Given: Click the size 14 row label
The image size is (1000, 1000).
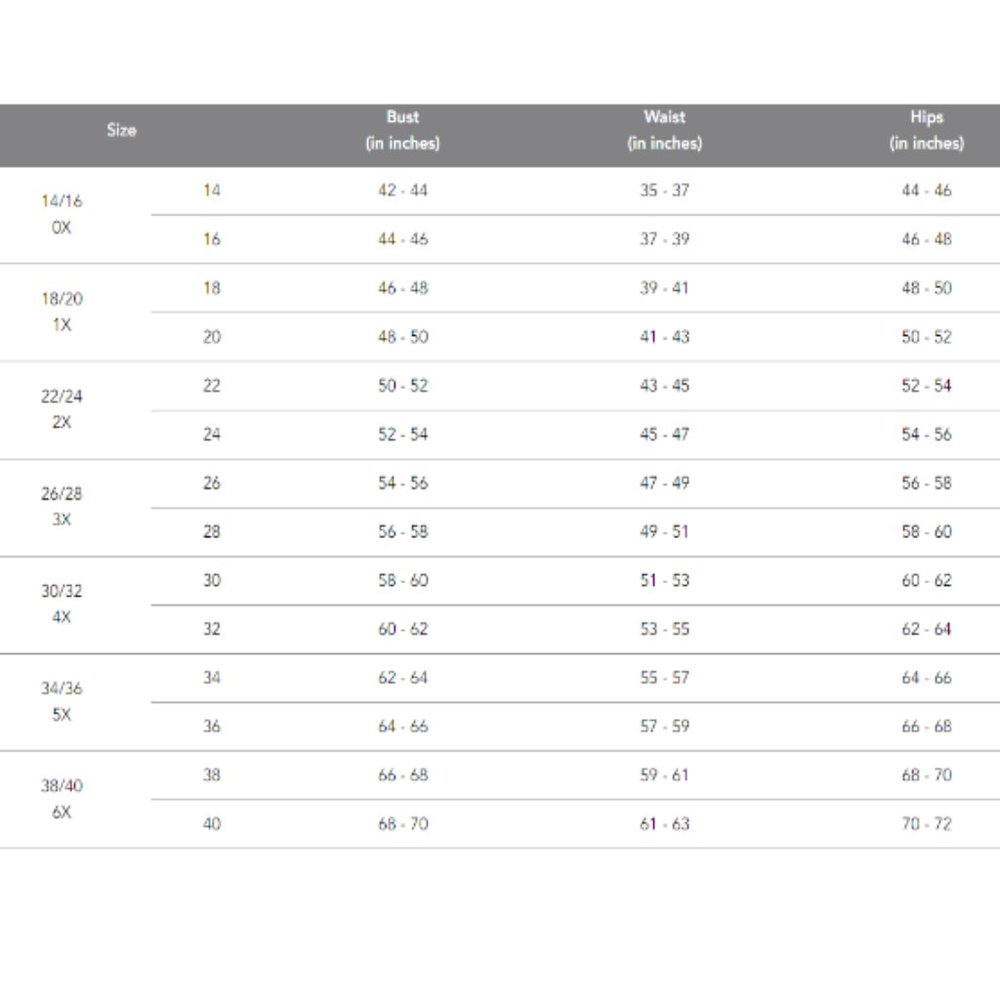Looking at the screenshot, I should point(212,190).
